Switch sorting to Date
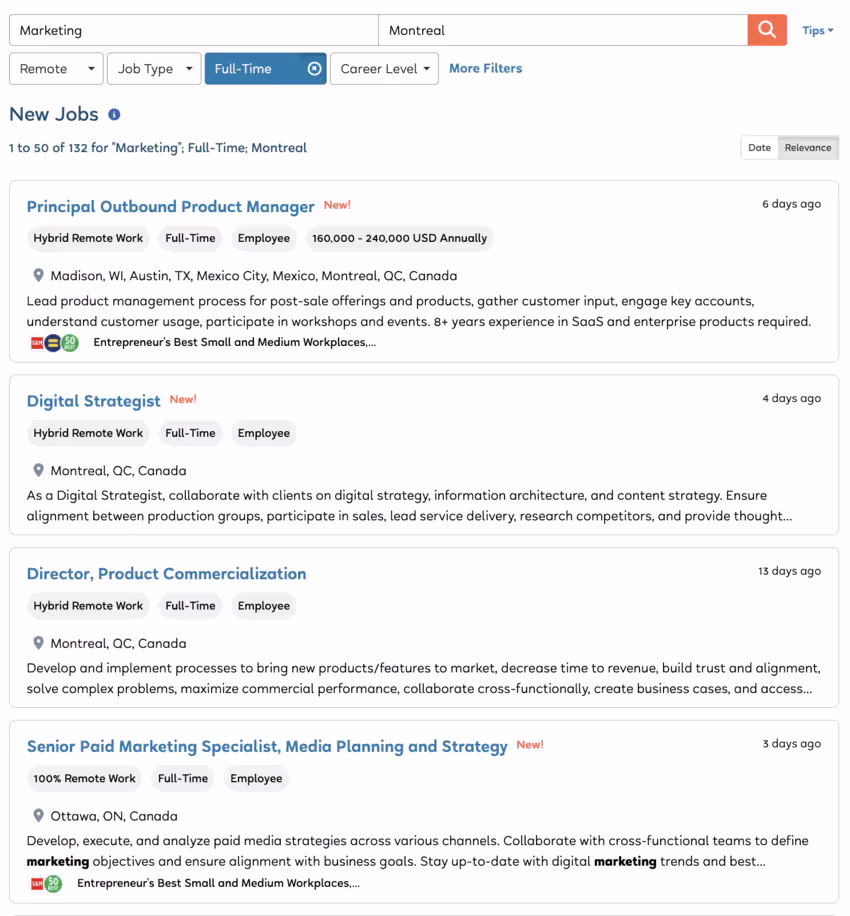 click(759, 147)
